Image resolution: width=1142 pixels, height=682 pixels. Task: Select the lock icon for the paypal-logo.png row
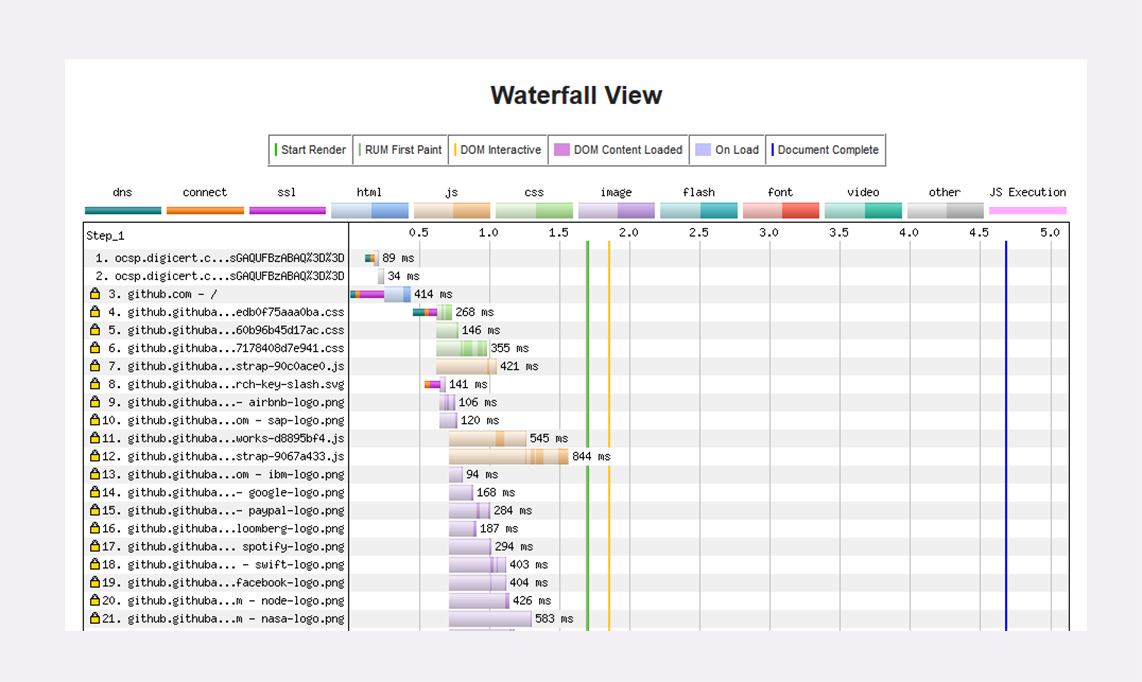95,510
